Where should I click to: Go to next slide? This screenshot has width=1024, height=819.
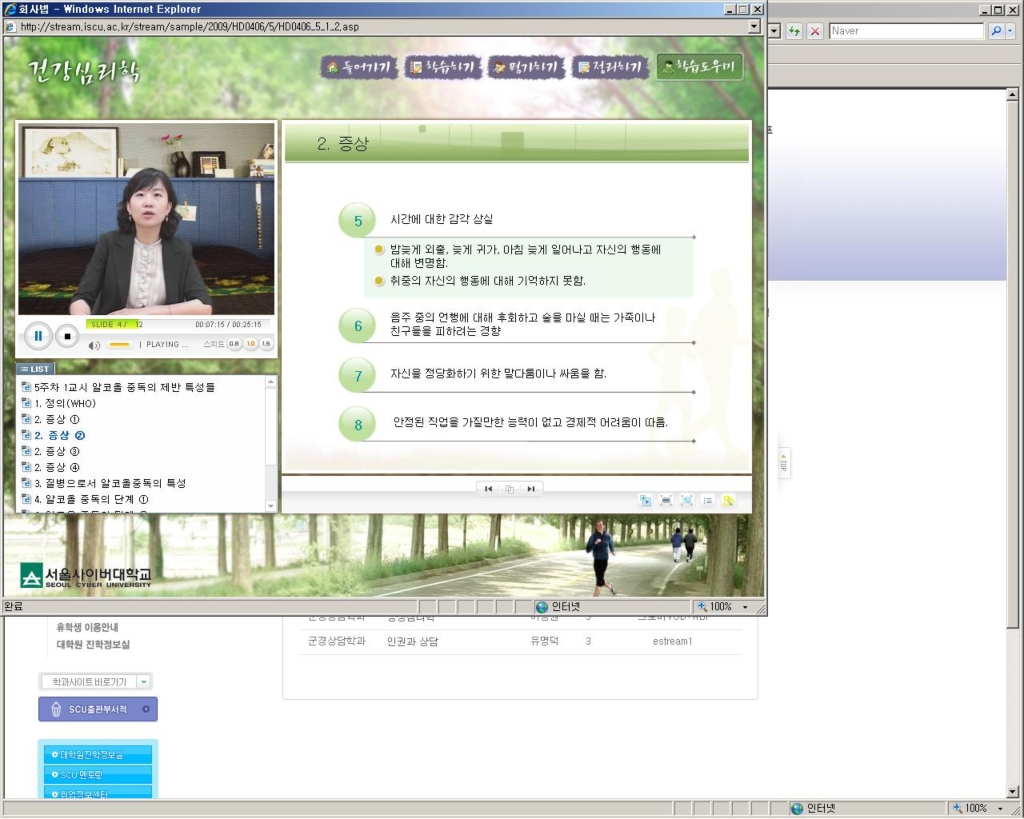[531, 489]
